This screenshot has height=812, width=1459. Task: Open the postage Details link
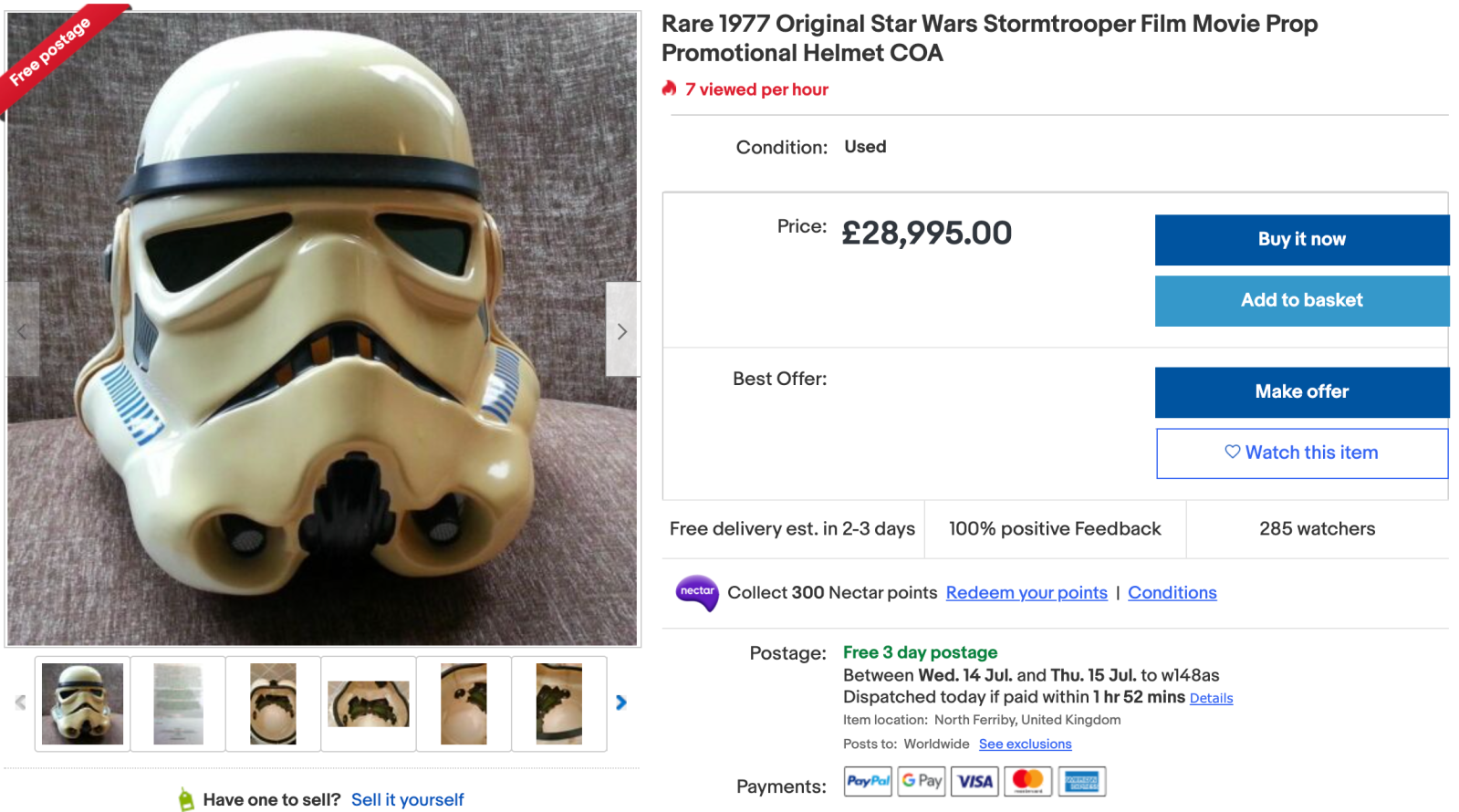coord(1211,698)
